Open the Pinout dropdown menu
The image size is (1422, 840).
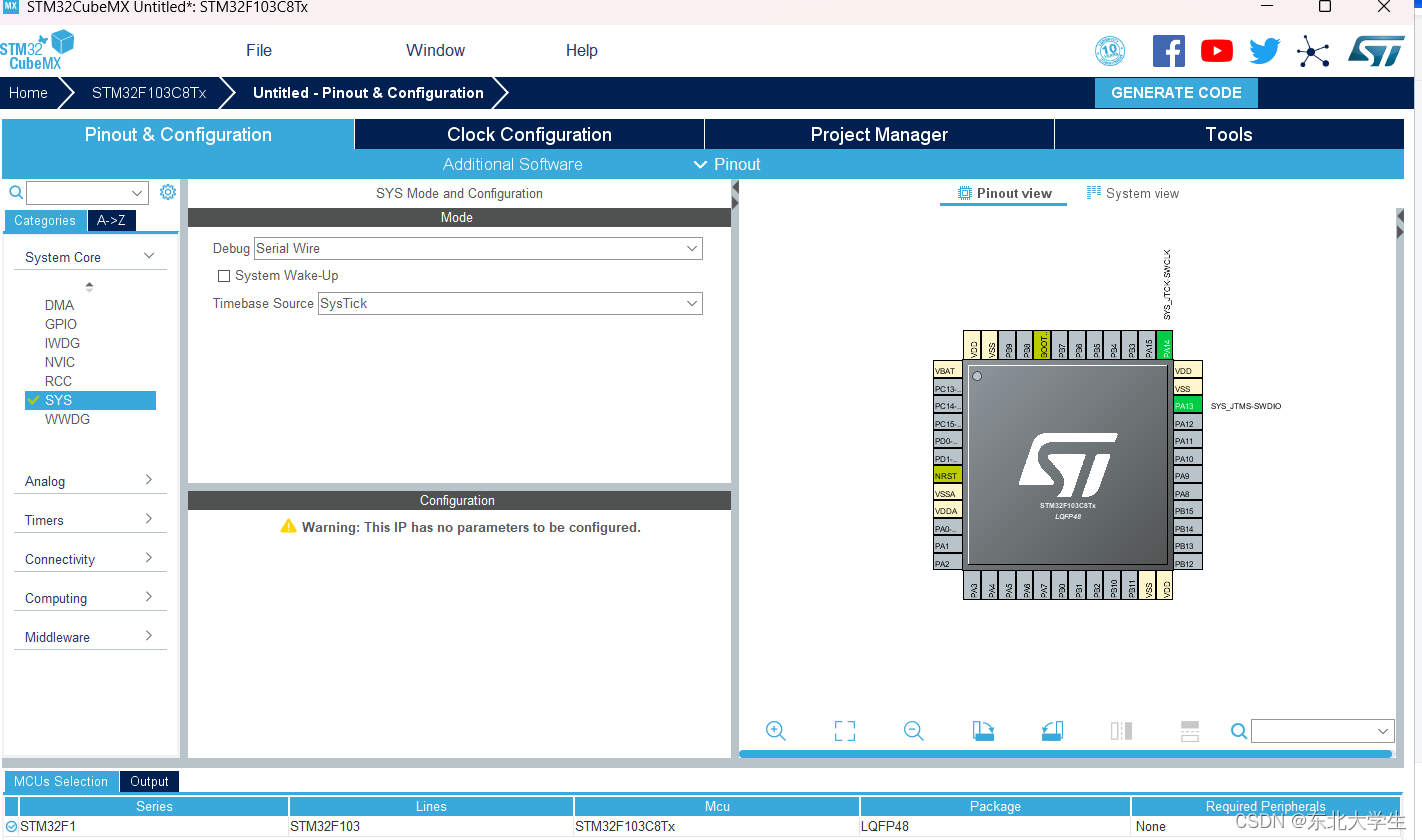pyautogui.click(x=727, y=164)
